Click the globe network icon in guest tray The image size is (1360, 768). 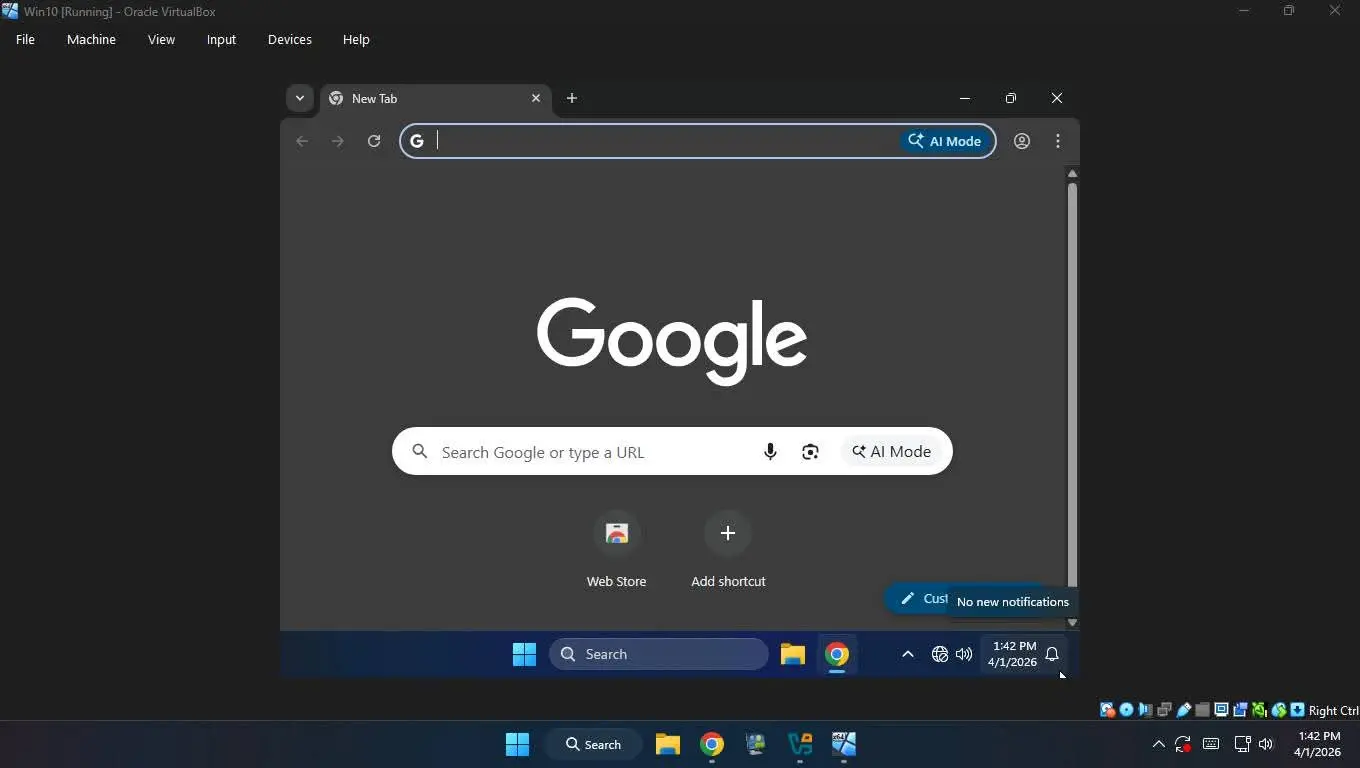940,654
